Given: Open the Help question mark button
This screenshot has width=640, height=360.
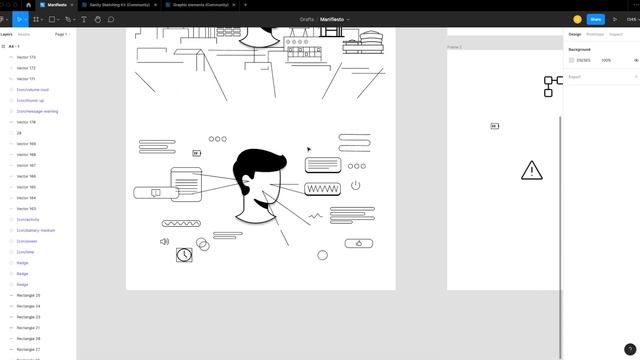Looking at the screenshot, I should click(630, 349).
